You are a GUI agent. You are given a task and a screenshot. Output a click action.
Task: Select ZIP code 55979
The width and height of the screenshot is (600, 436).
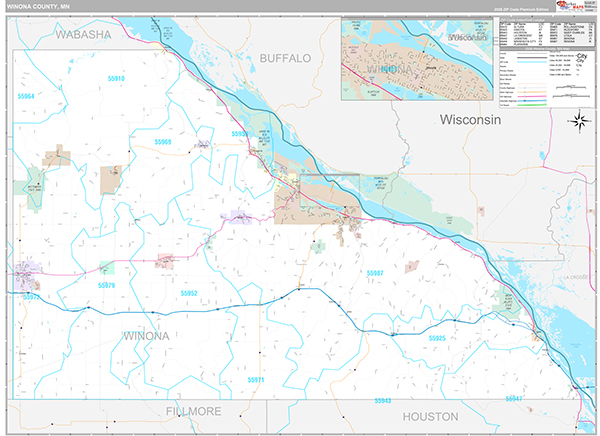[106, 285]
